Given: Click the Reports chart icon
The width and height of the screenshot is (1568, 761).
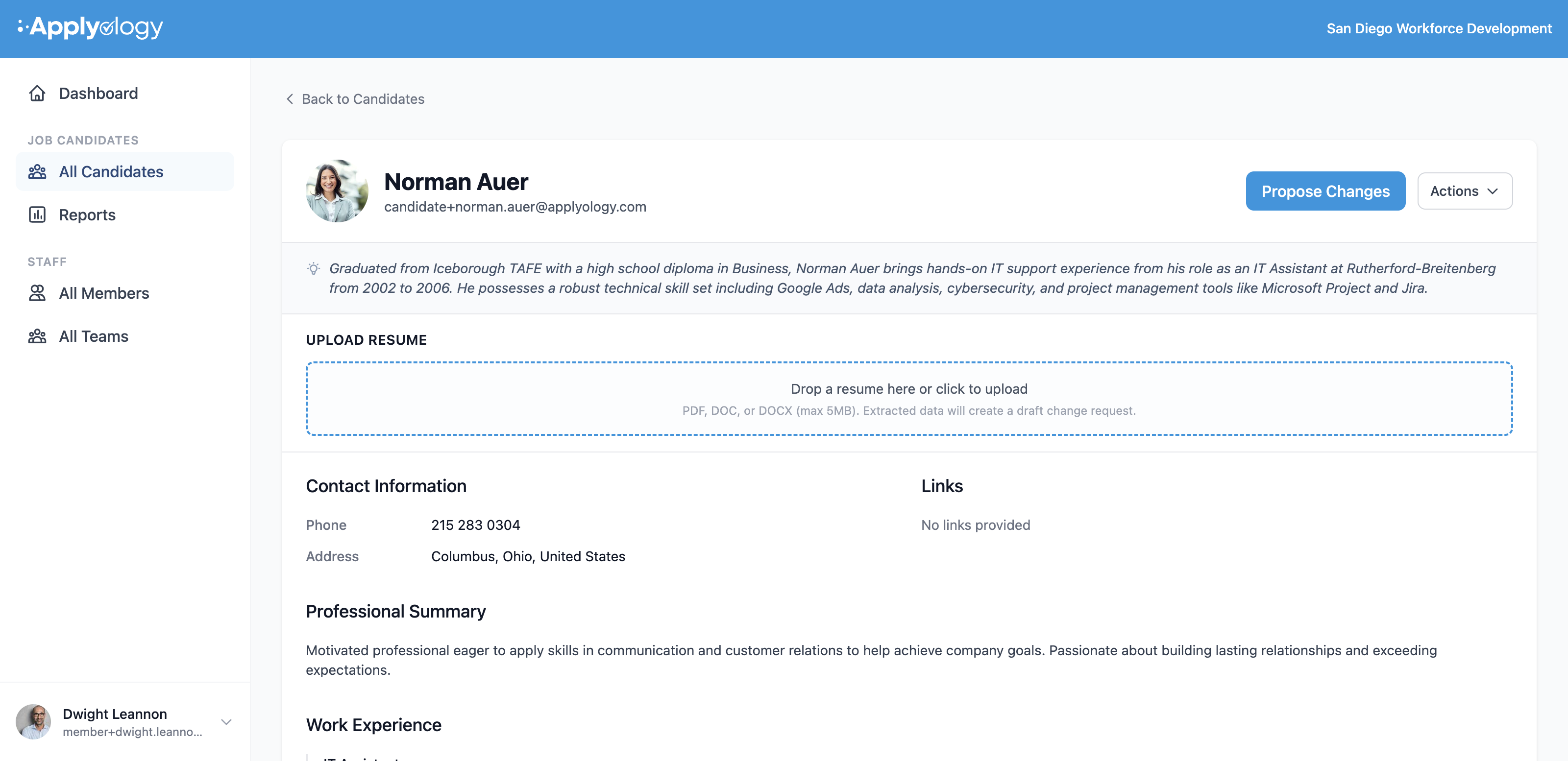Looking at the screenshot, I should (37, 214).
